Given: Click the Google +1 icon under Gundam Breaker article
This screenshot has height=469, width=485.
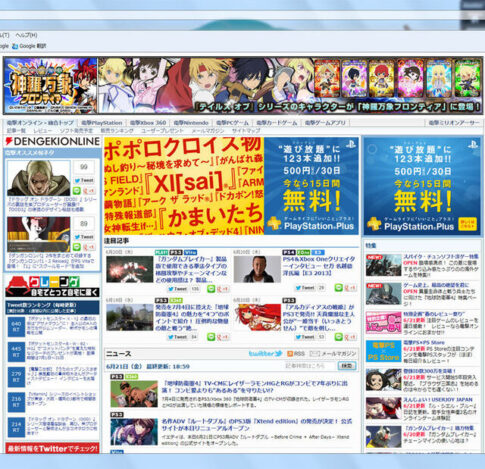Looking at the screenshot, I should (223, 289).
